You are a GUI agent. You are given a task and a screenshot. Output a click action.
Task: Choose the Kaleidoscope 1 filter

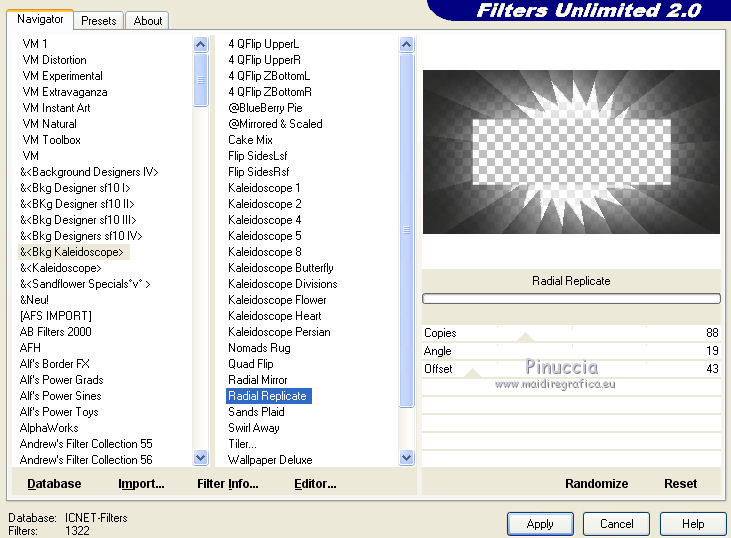pyautogui.click(x=264, y=188)
